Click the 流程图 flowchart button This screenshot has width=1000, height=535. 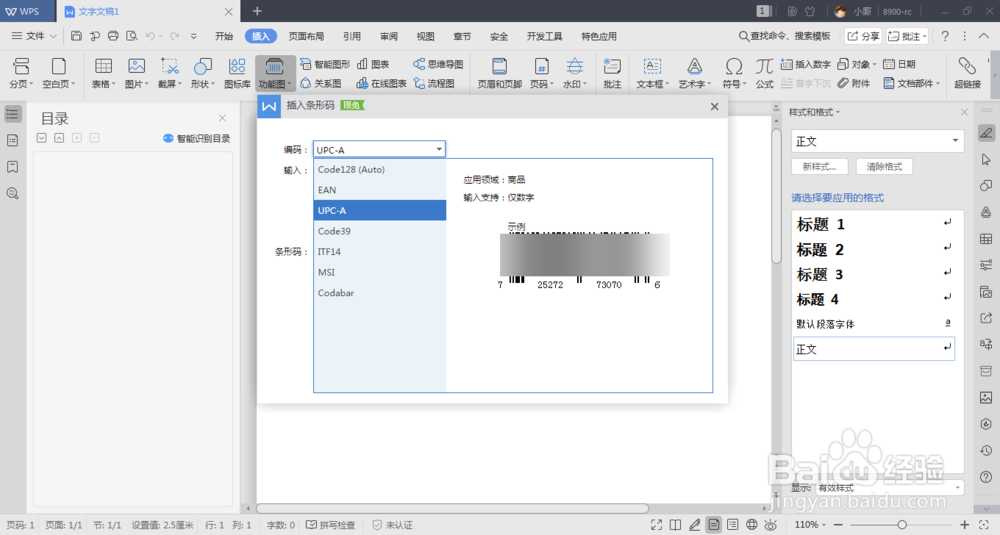tap(434, 84)
